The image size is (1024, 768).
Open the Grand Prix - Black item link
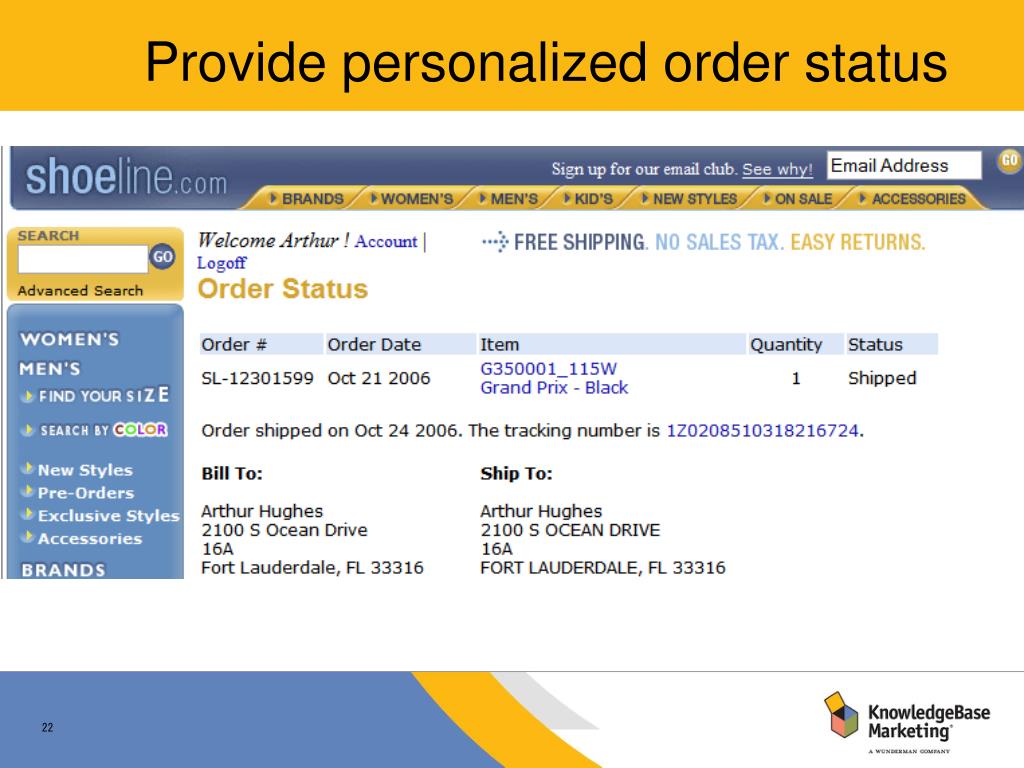[x=554, y=388]
